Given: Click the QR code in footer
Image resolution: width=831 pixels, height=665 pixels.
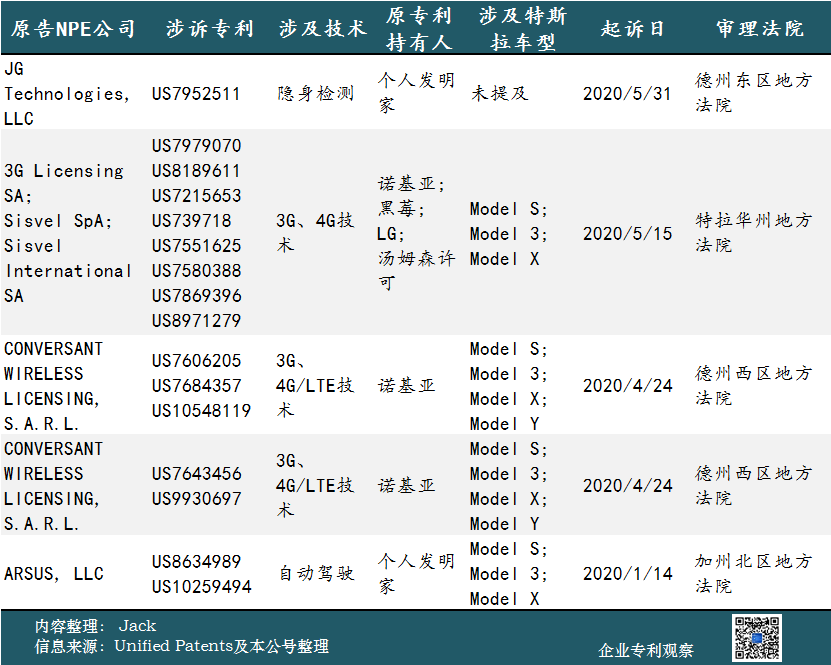Looking at the screenshot, I should coord(757,638).
